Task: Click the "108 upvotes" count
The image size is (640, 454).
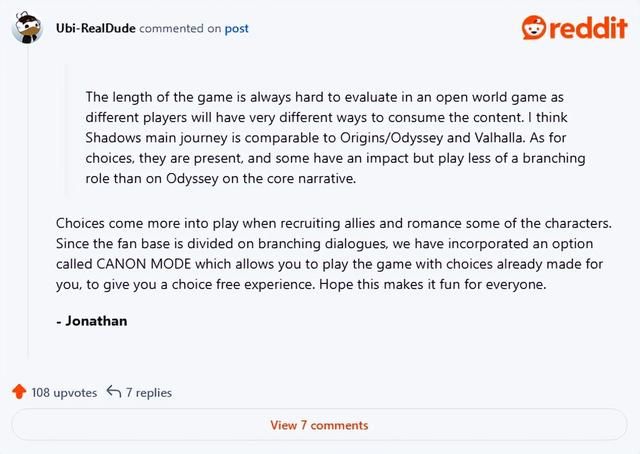Action: [x=65, y=393]
